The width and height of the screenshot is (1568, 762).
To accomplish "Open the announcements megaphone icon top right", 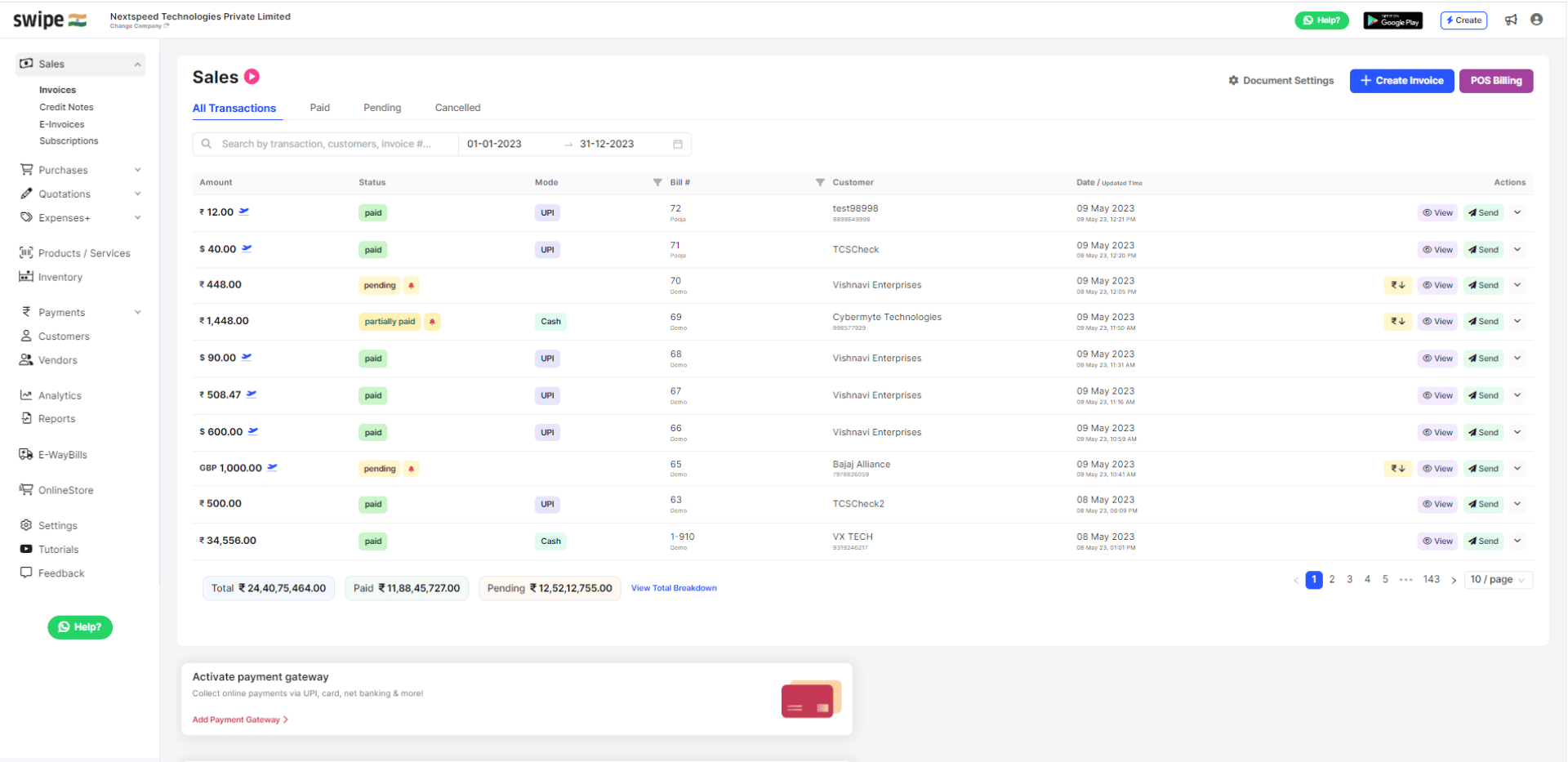I will coord(1511,20).
